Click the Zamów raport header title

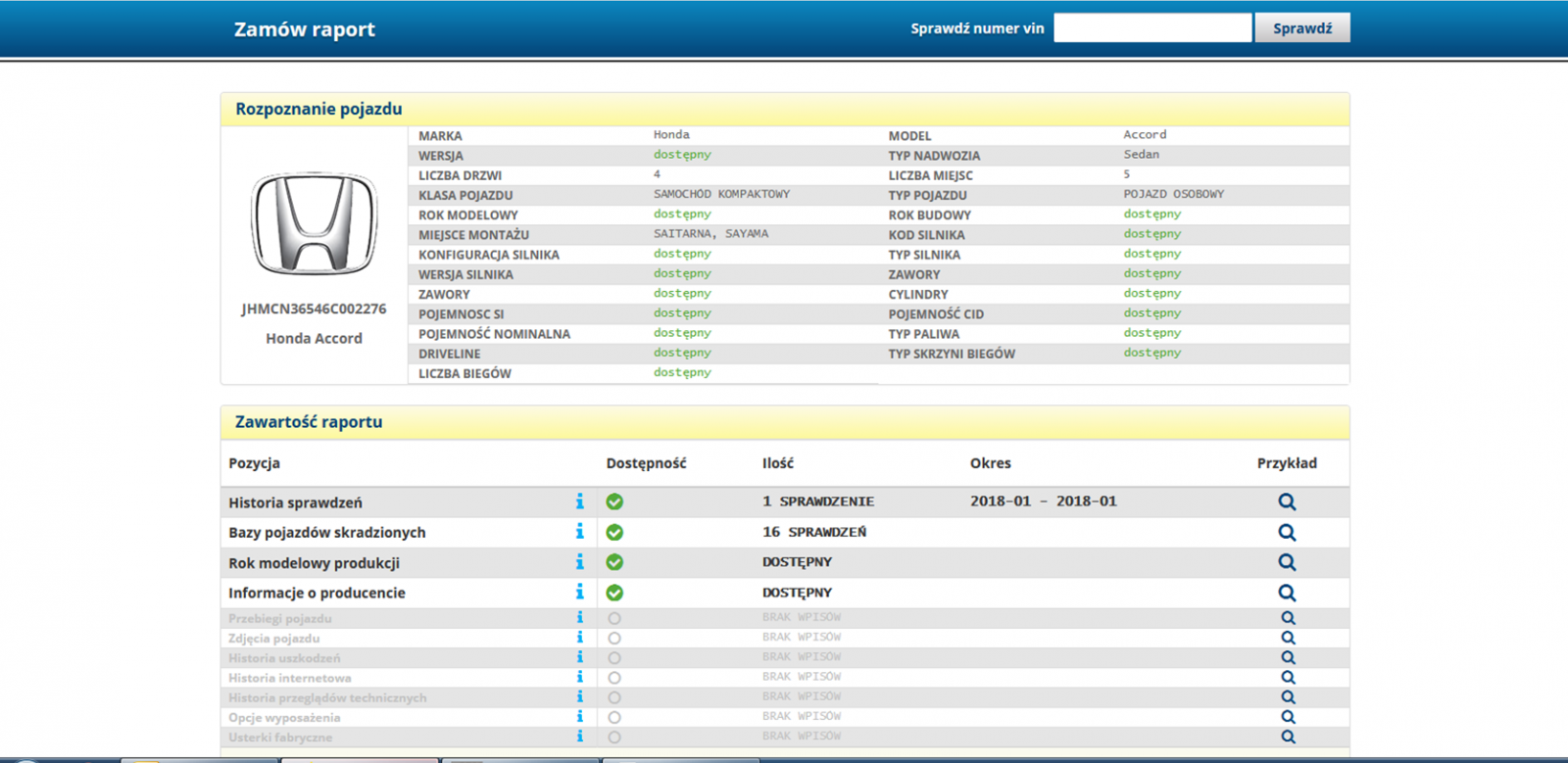pyautogui.click(x=305, y=29)
